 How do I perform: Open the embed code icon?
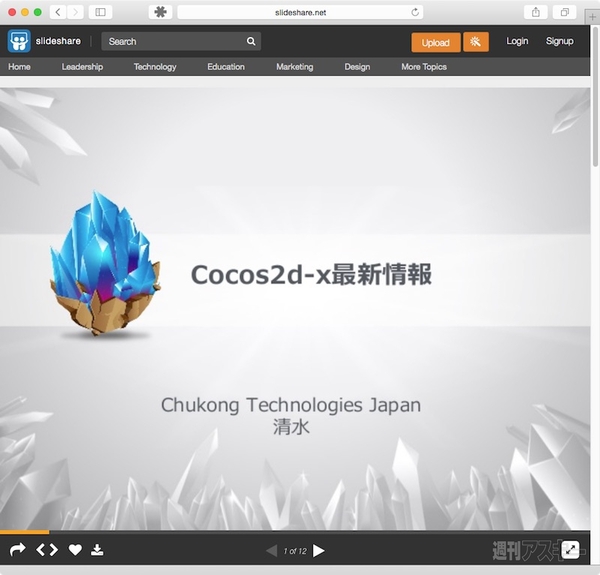[x=47, y=550]
